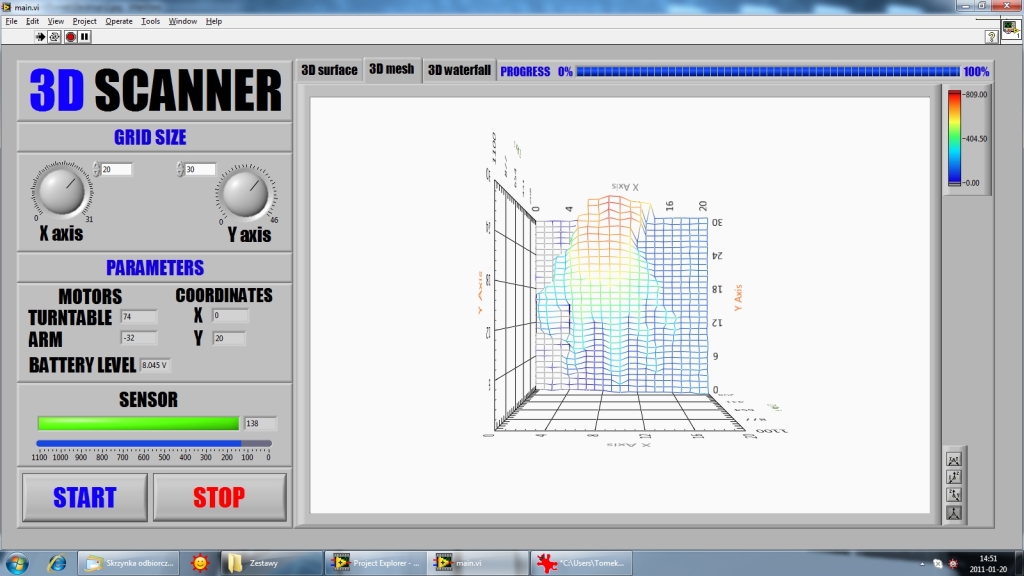
Task: Click the Pause toolbar button
Action: tap(85, 37)
